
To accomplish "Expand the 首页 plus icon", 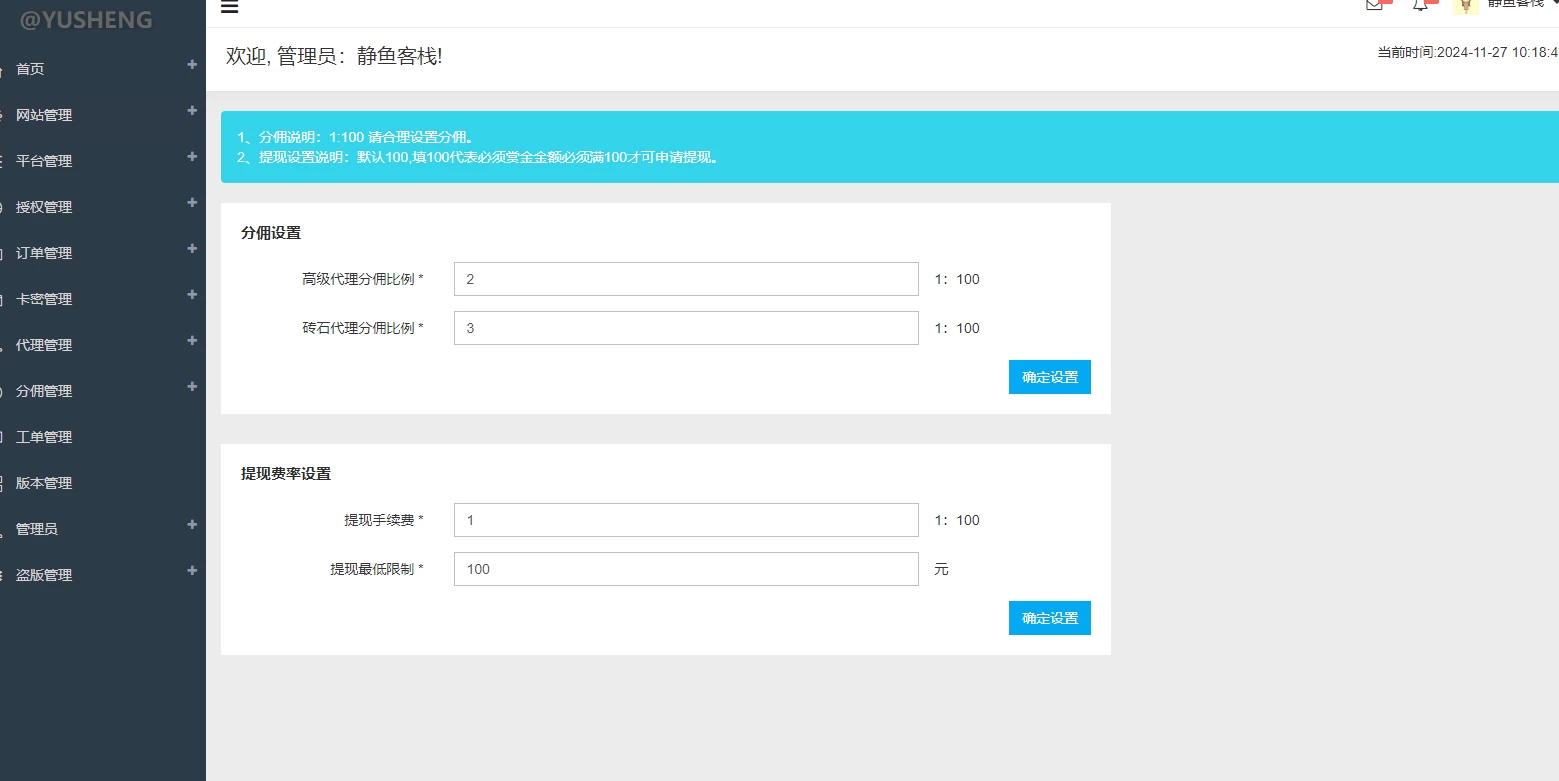I will [x=192, y=65].
